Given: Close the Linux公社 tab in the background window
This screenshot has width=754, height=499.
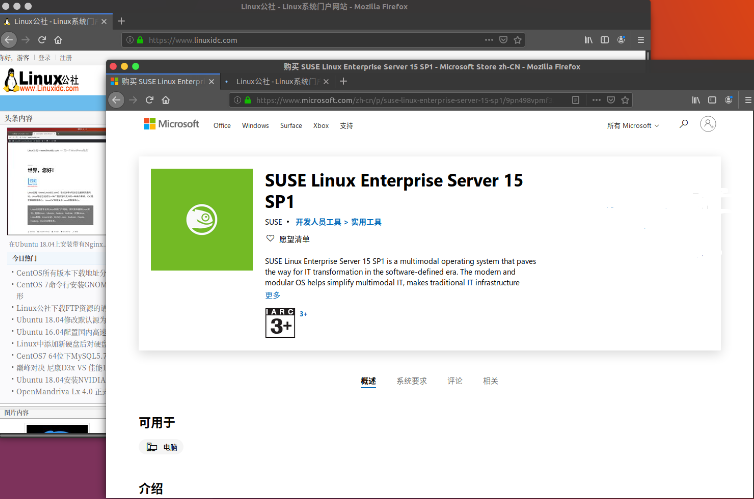Looking at the screenshot, I should tap(104, 22).
